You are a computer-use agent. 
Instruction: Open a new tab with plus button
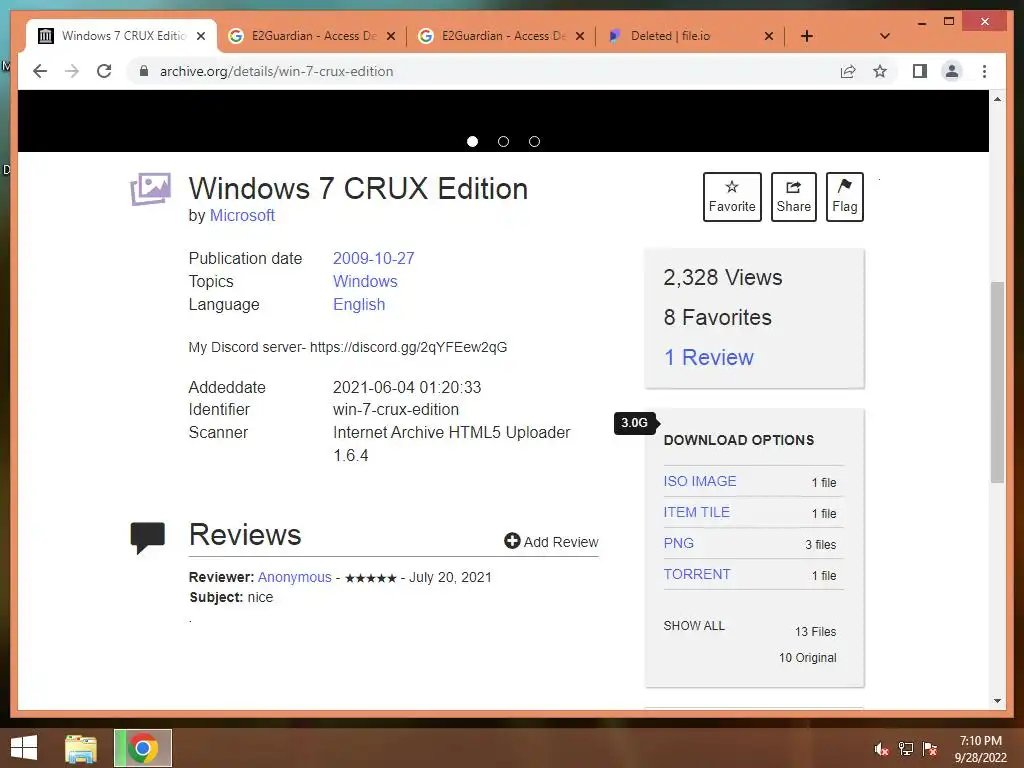pyautogui.click(x=807, y=36)
